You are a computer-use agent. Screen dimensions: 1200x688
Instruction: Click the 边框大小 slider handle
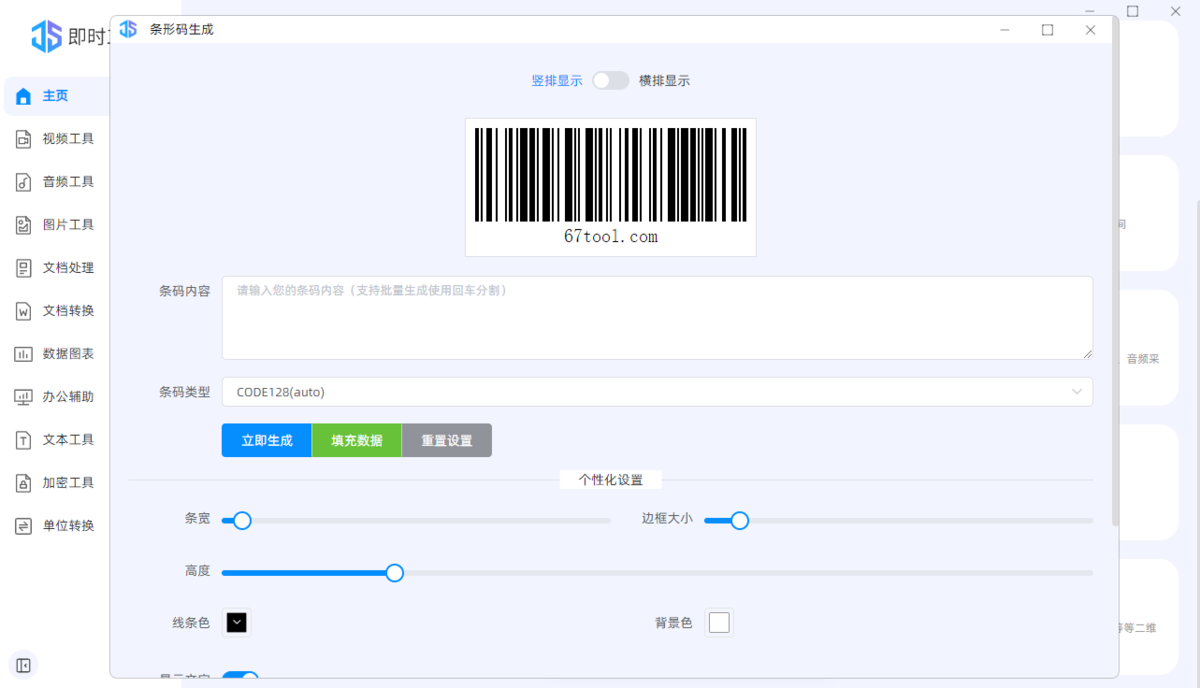click(740, 521)
